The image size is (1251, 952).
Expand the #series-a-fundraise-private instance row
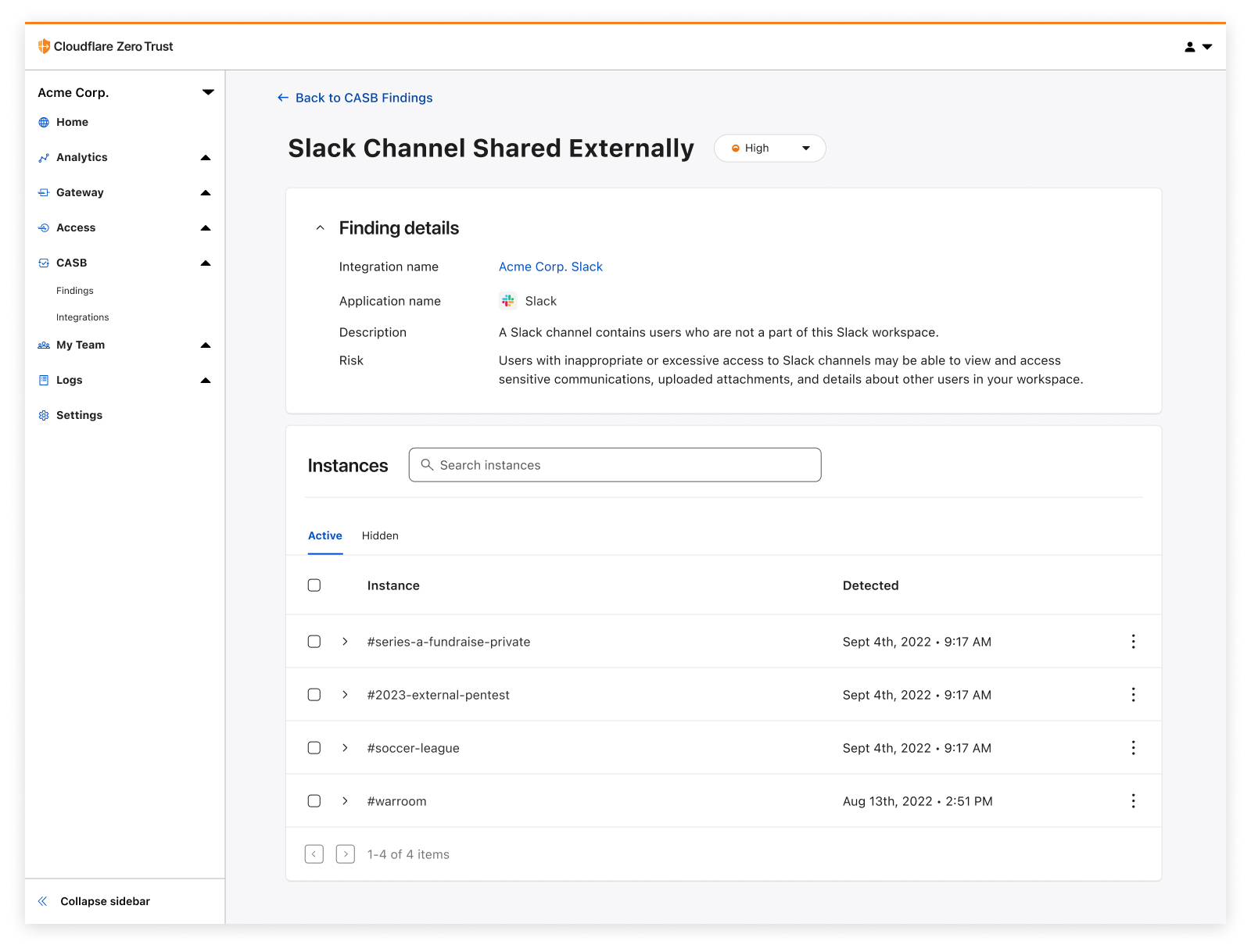point(345,642)
